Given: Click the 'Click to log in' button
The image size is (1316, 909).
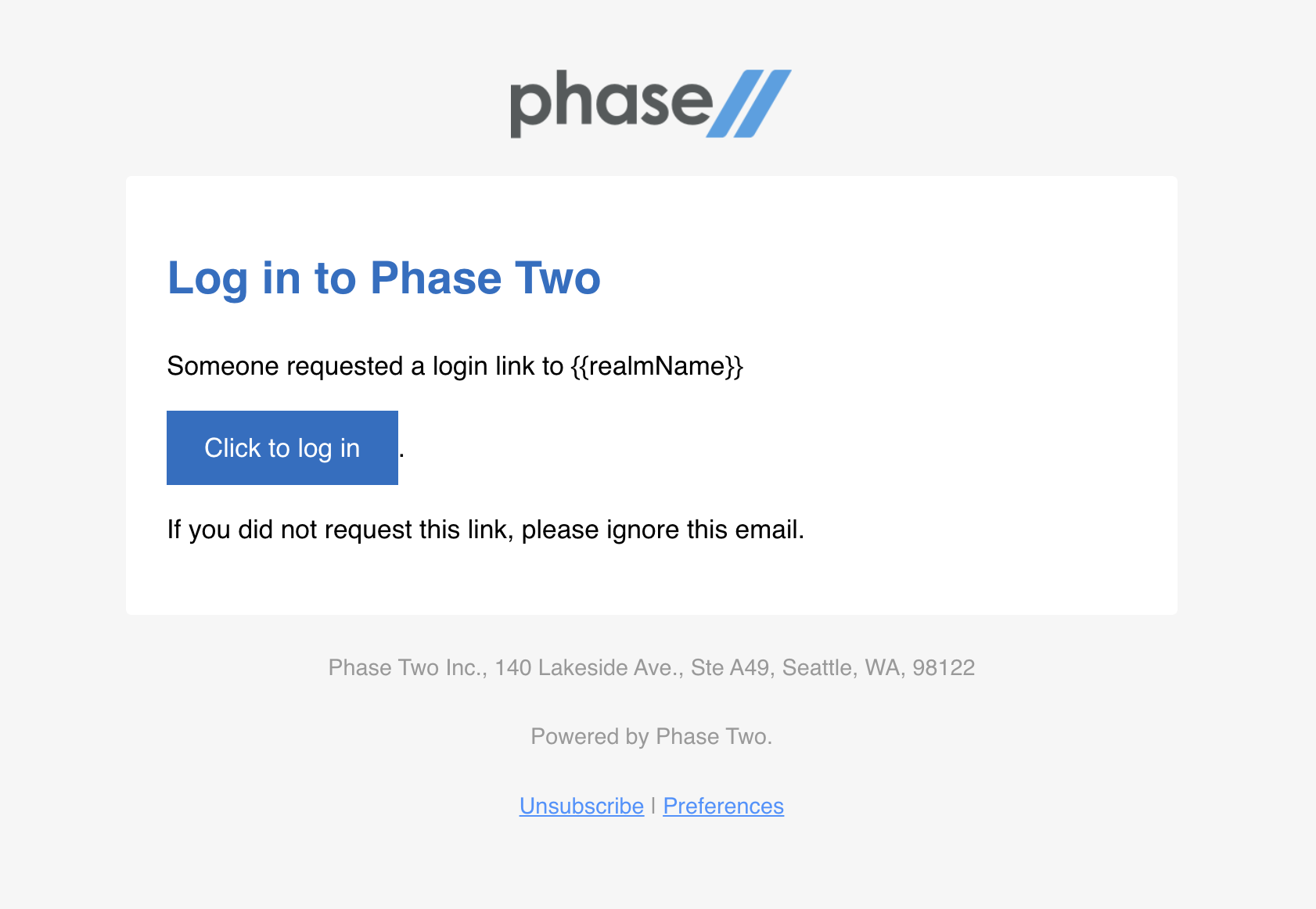Looking at the screenshot, I should tap(282, 447).
